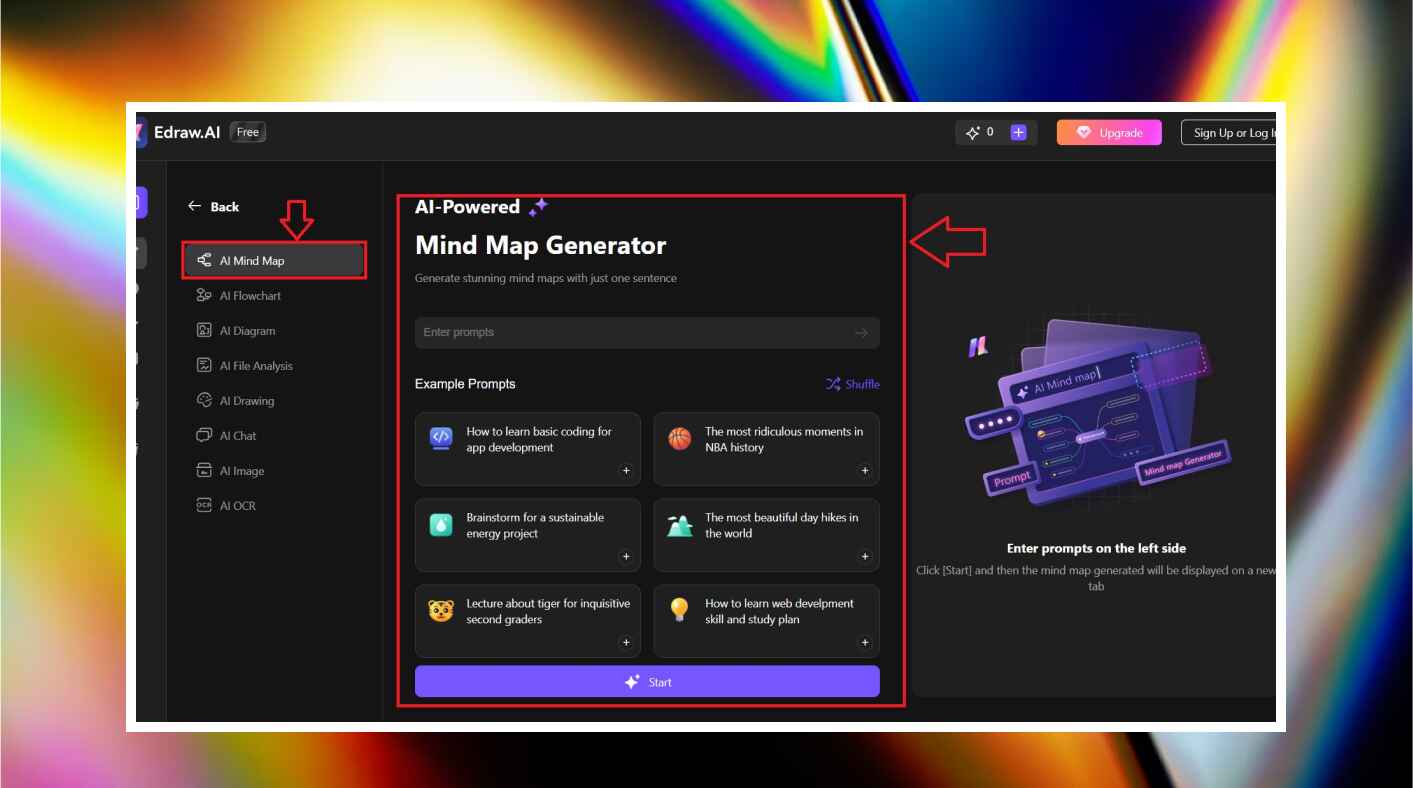The image size is (1413, 788).
Task: Click plus icon on tiger lecture prompt card
Action: pos(626,643)
